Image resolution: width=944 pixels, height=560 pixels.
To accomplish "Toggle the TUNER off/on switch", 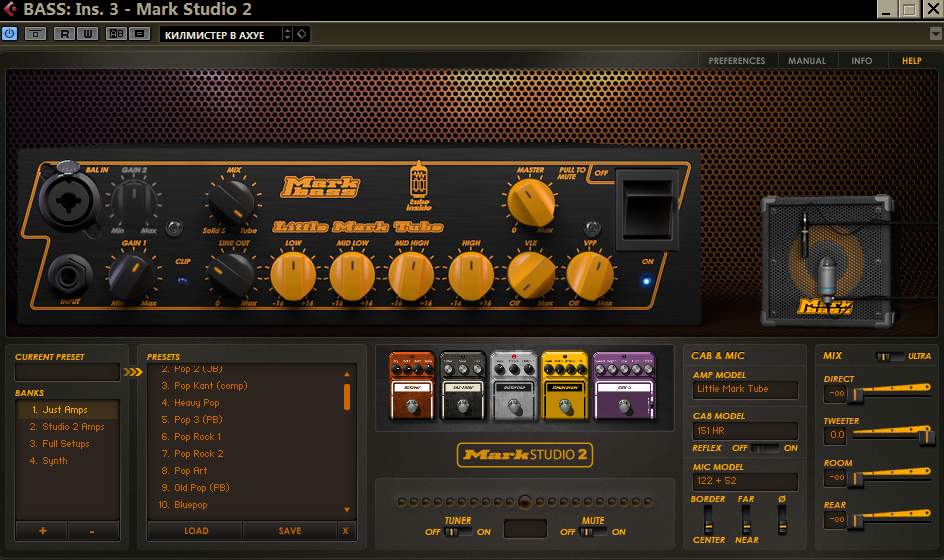I will pyautogui.click(x=458, y=532).
